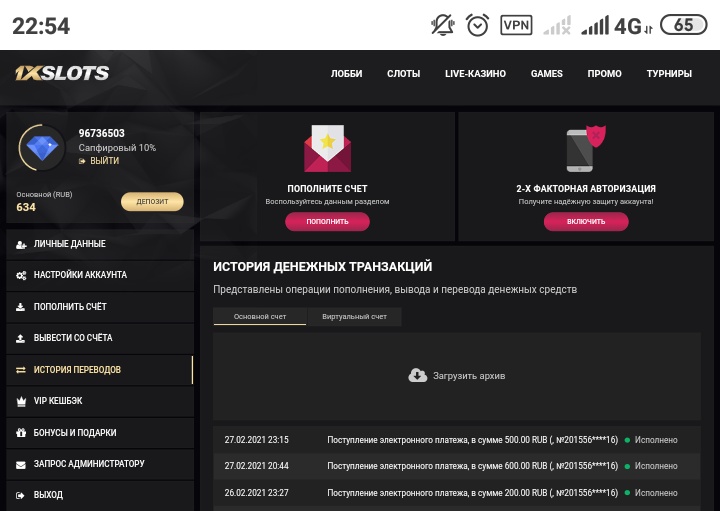Click Исполнено status for 600.00 RUB payment
Screen dimensions: 720x511
coord(656,466)
